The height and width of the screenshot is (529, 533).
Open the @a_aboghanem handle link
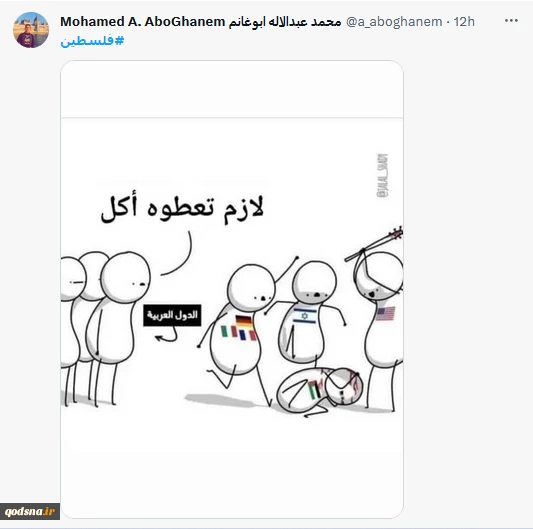coord(394,22)
